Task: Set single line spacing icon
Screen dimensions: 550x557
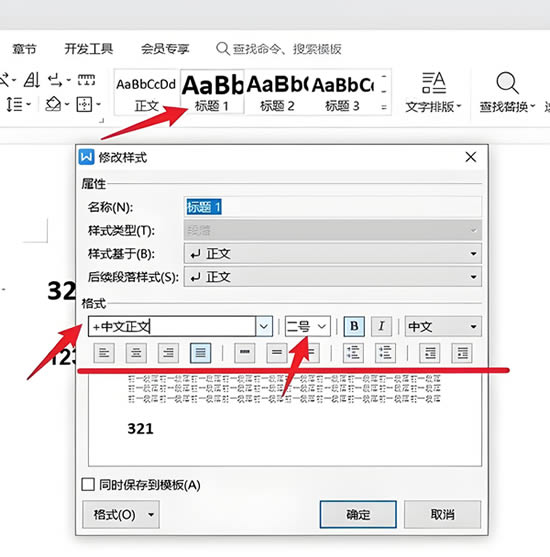Action: tap(244, 353)
